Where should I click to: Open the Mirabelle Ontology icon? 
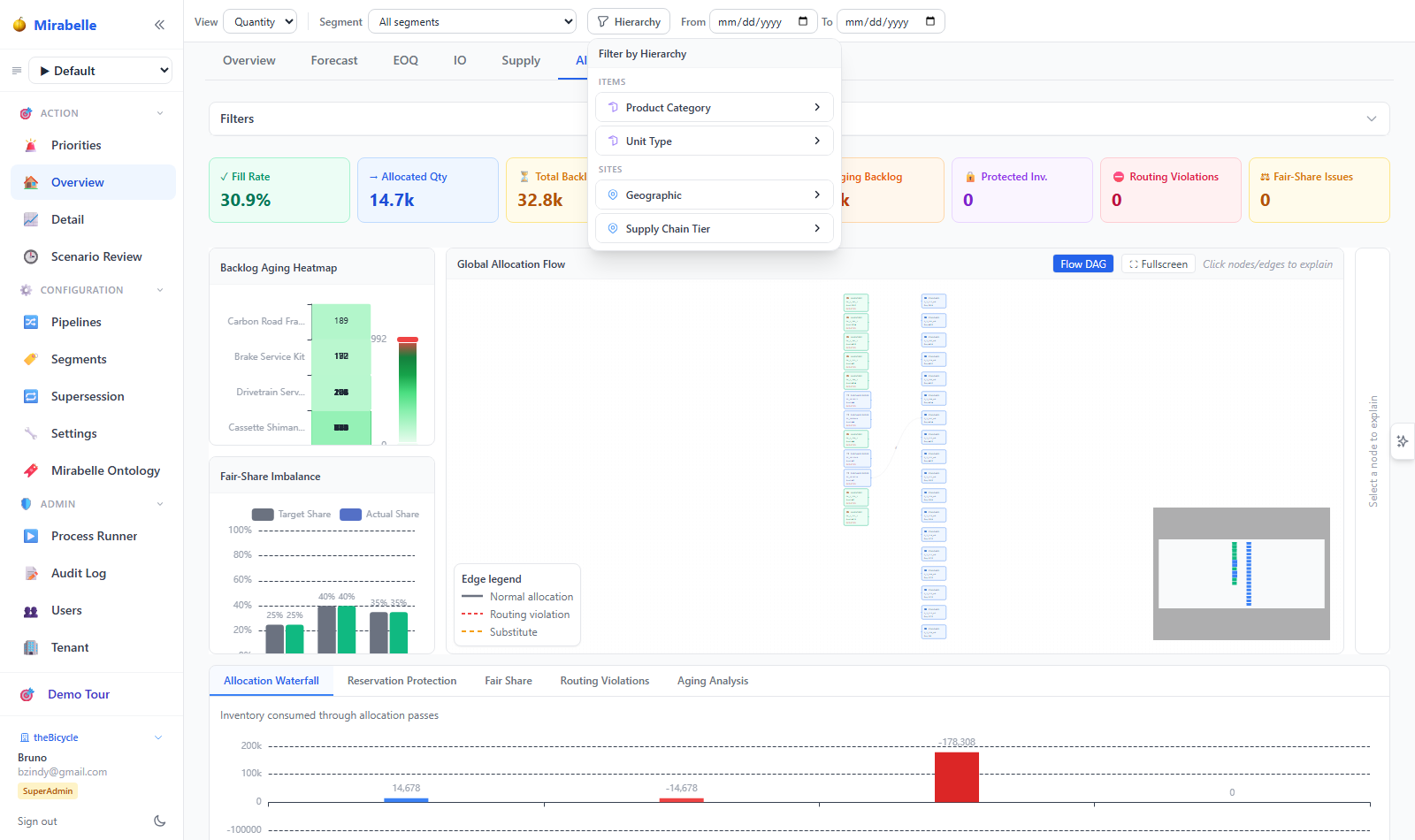[x=31, y=470]
